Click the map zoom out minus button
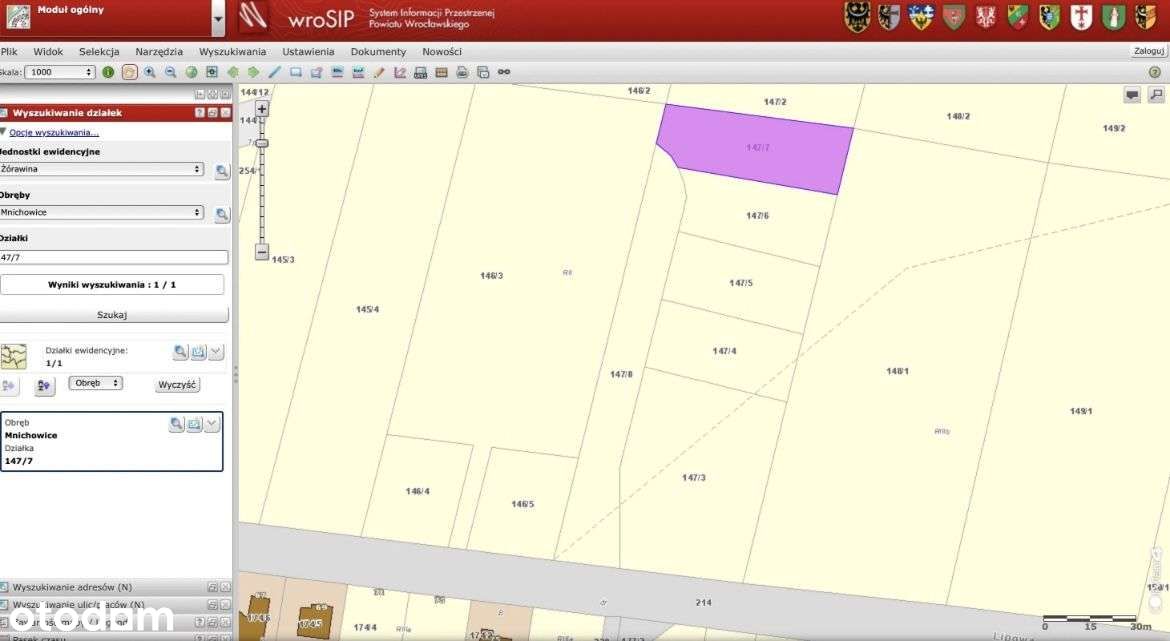This screenshot has height=641, width=1170. click(262, 251)
